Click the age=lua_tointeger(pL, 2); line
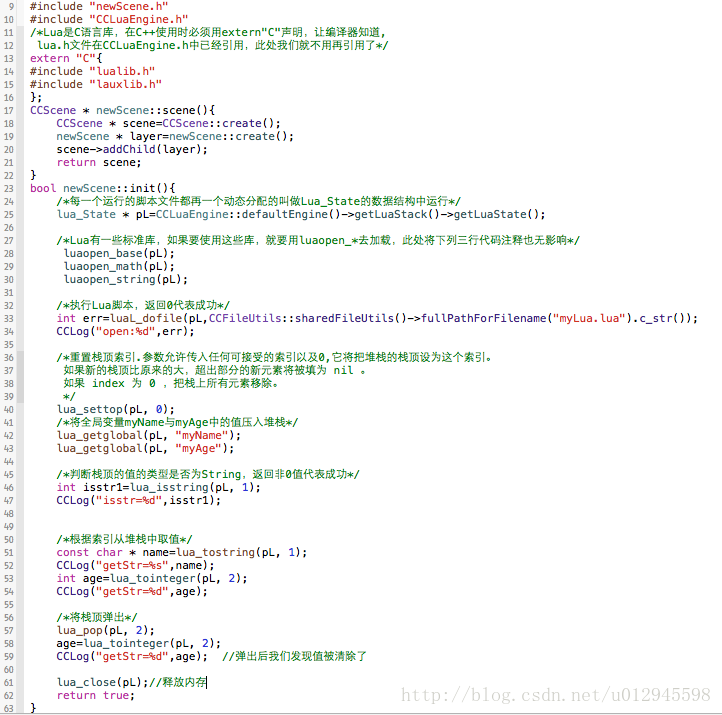Screen dimensions: 722x715 point(139,644)
